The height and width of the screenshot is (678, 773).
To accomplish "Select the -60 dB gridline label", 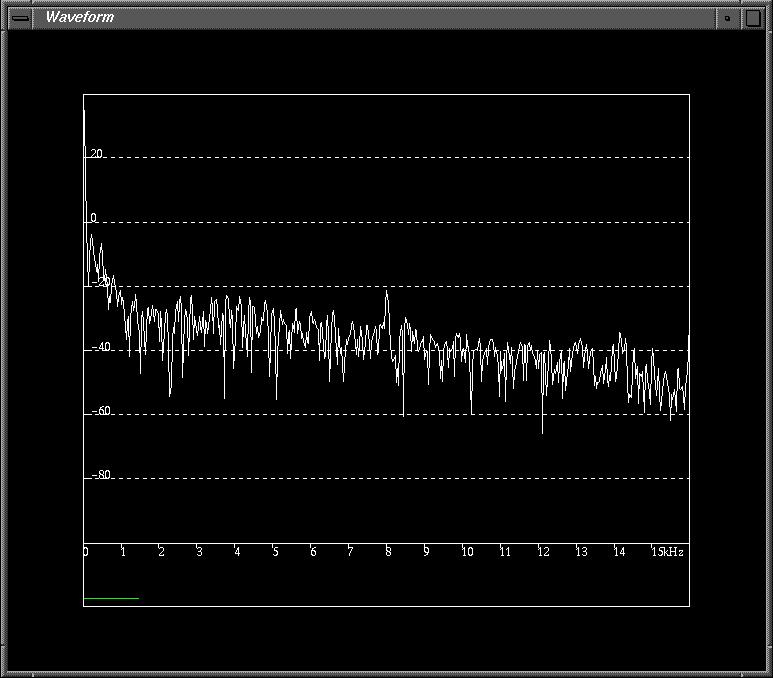I will (99, 411).
